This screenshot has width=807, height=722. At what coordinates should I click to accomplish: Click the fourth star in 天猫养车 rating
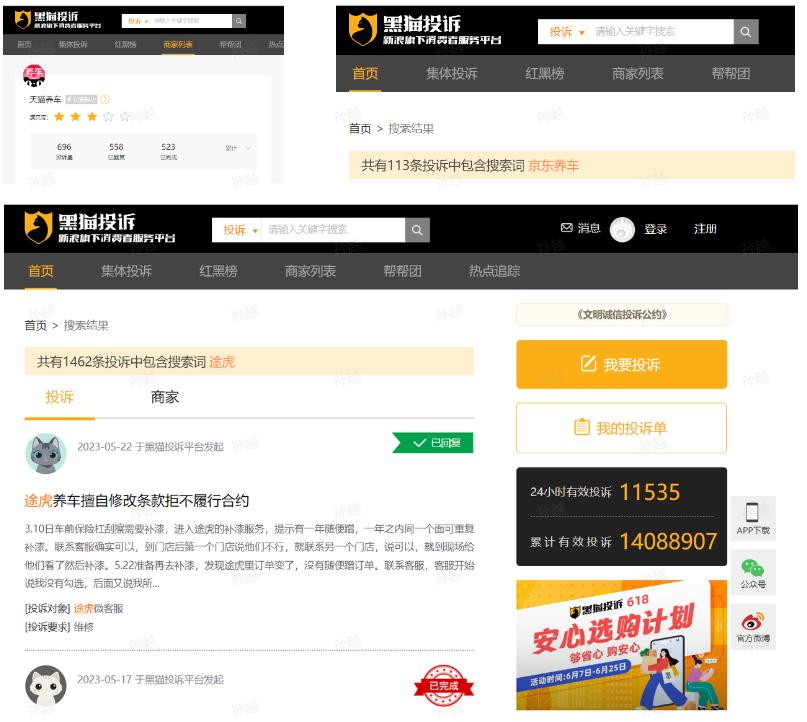coord(108,115)
